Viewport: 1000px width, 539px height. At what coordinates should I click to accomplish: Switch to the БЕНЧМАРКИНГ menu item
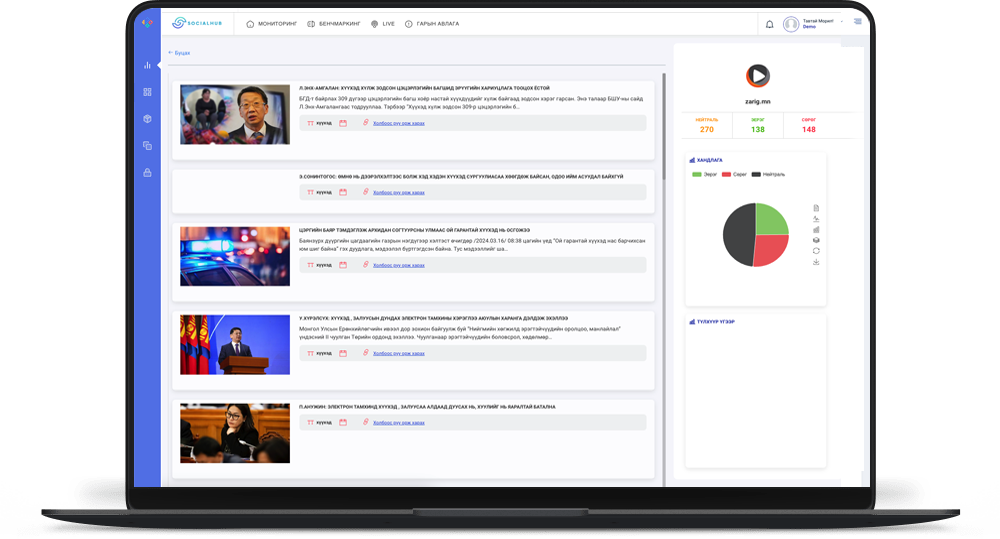coord(333,23)
